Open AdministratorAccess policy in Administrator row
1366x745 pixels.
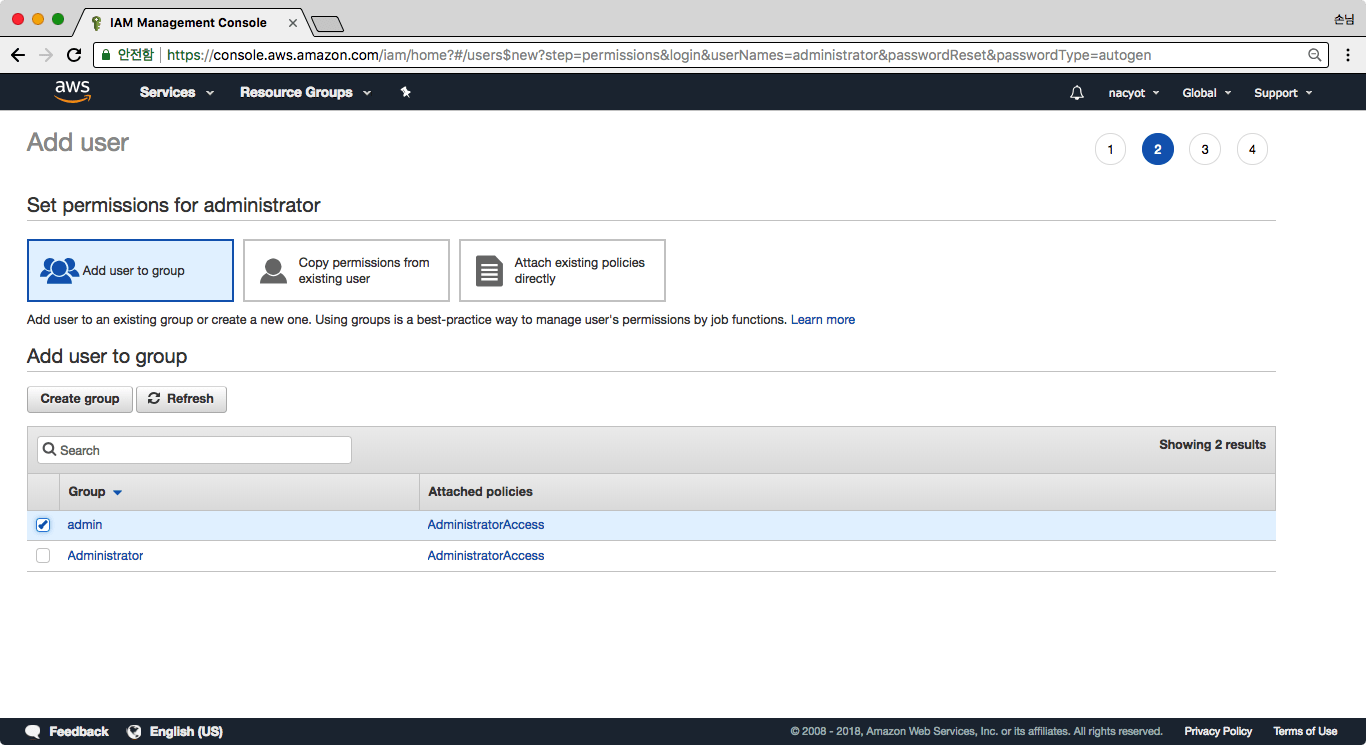486,556
